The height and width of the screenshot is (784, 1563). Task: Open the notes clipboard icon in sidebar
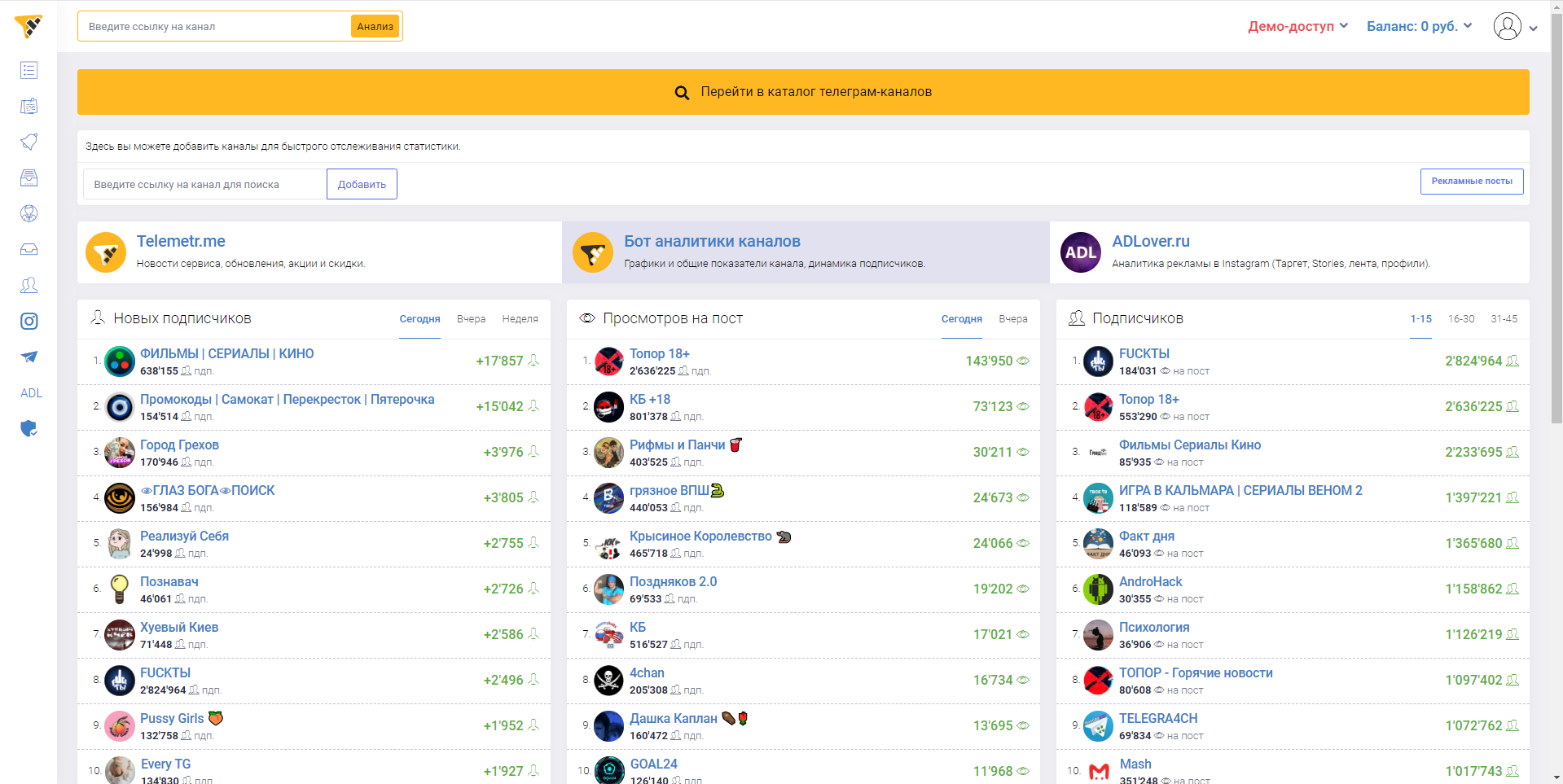tap(29, 106)
